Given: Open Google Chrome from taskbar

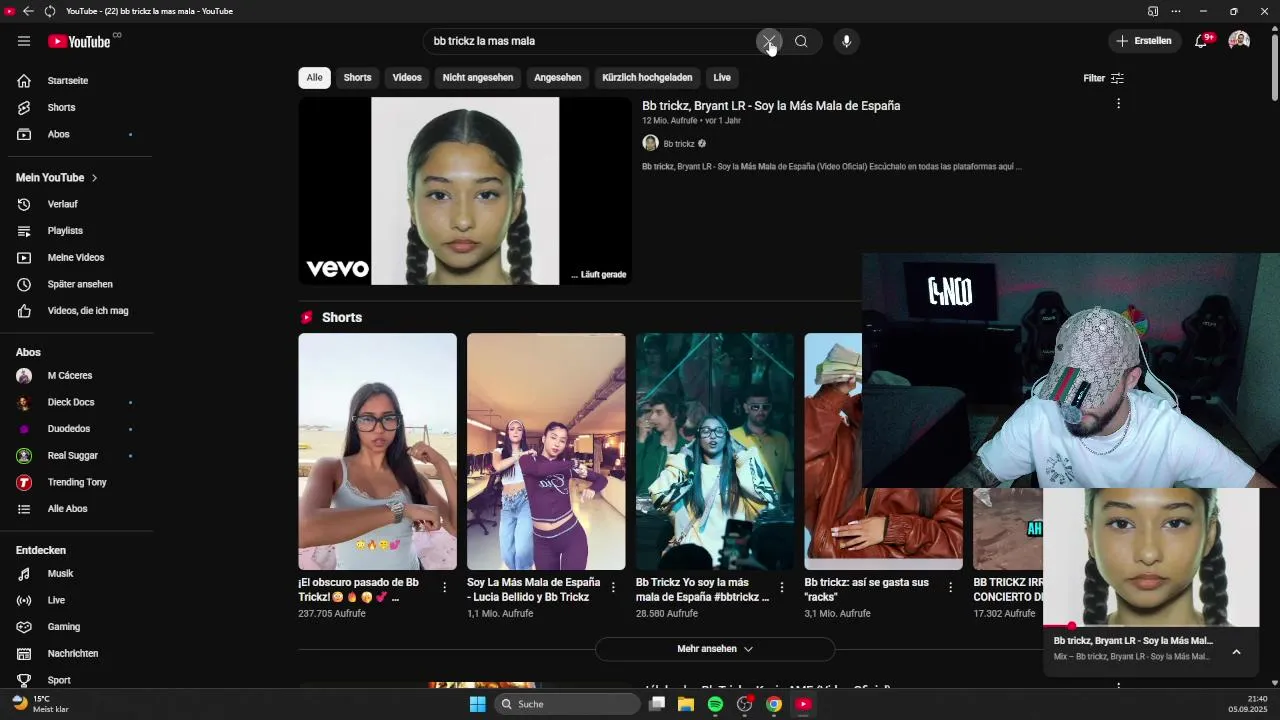Looking at the screenshot, I should (x=774, y=704).
